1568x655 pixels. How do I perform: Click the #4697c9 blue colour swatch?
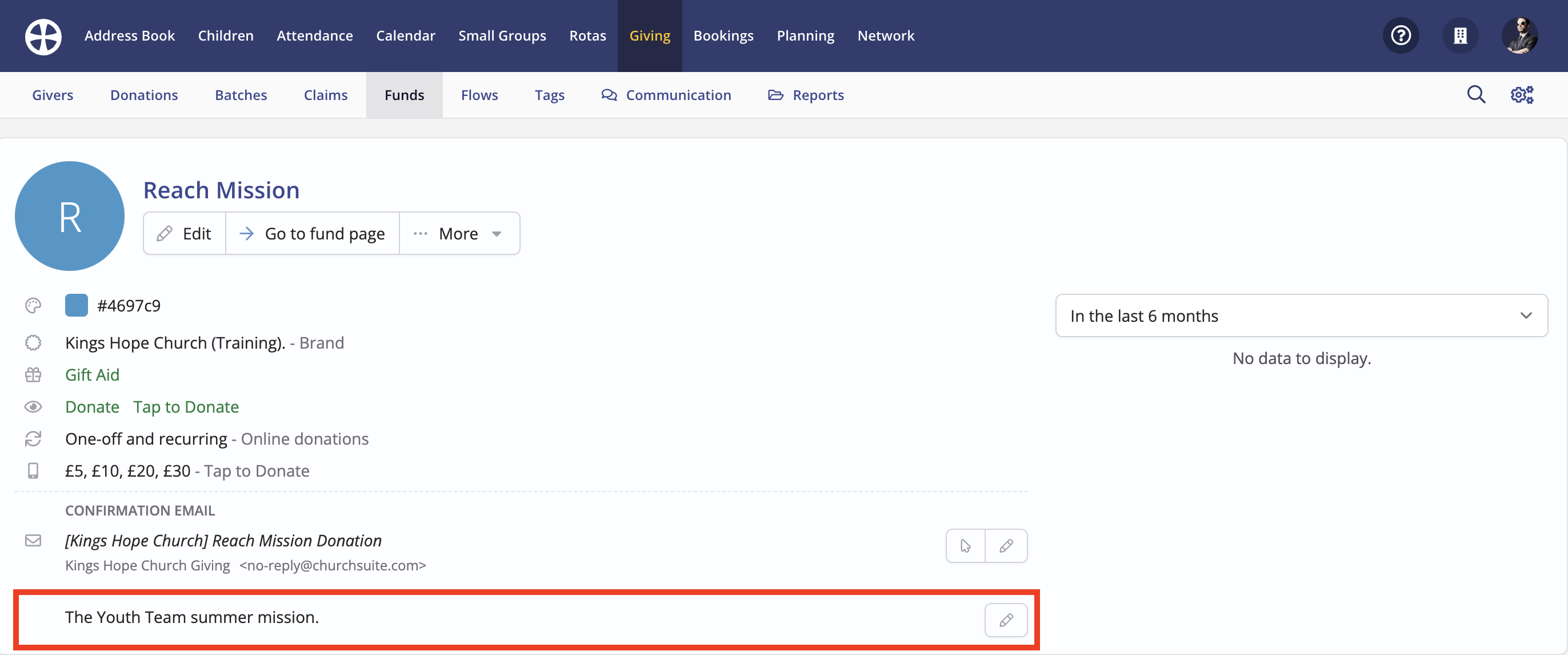(x=76, y=306)
